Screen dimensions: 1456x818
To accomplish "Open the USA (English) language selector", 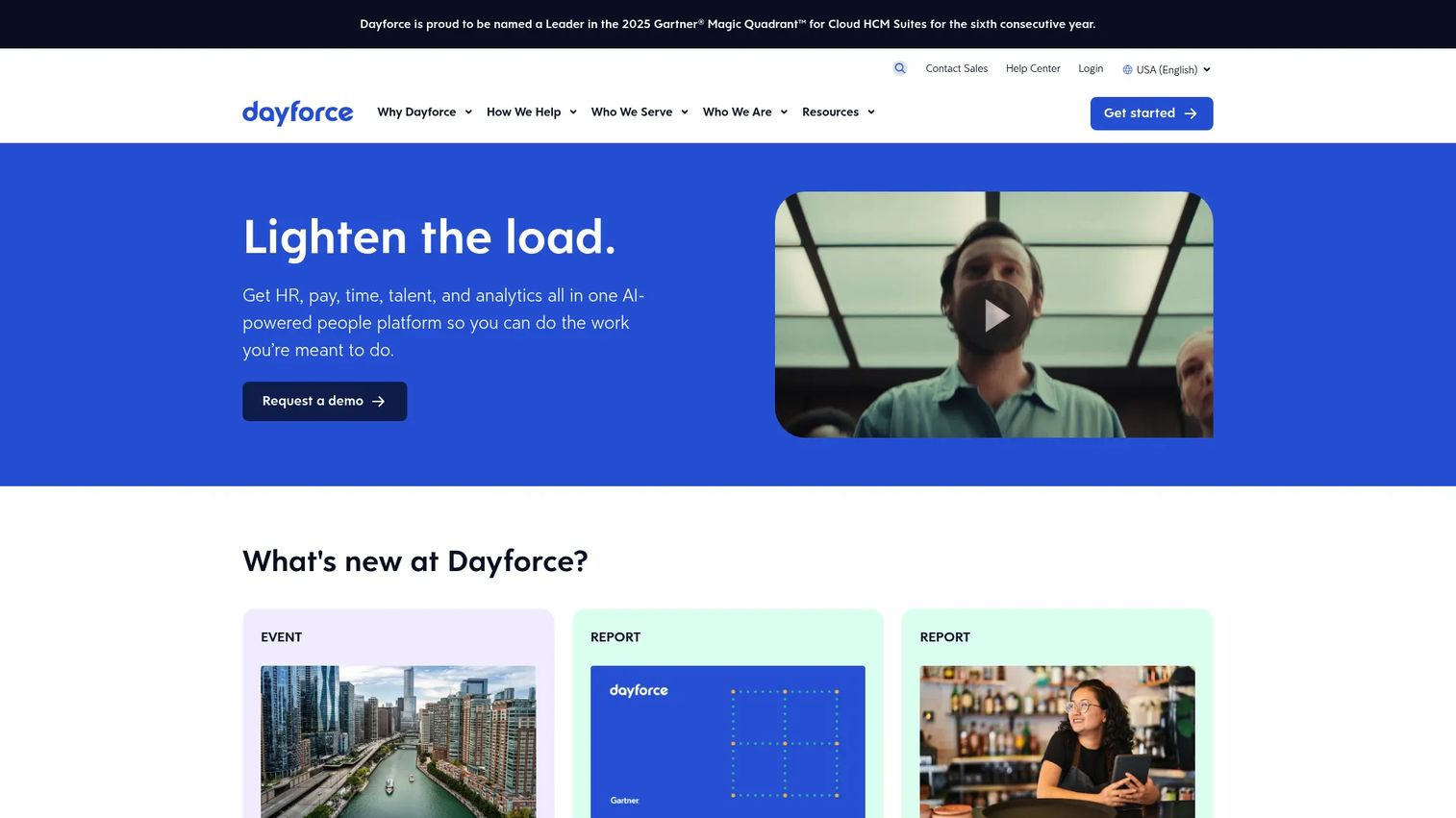I will point(1167,69).
